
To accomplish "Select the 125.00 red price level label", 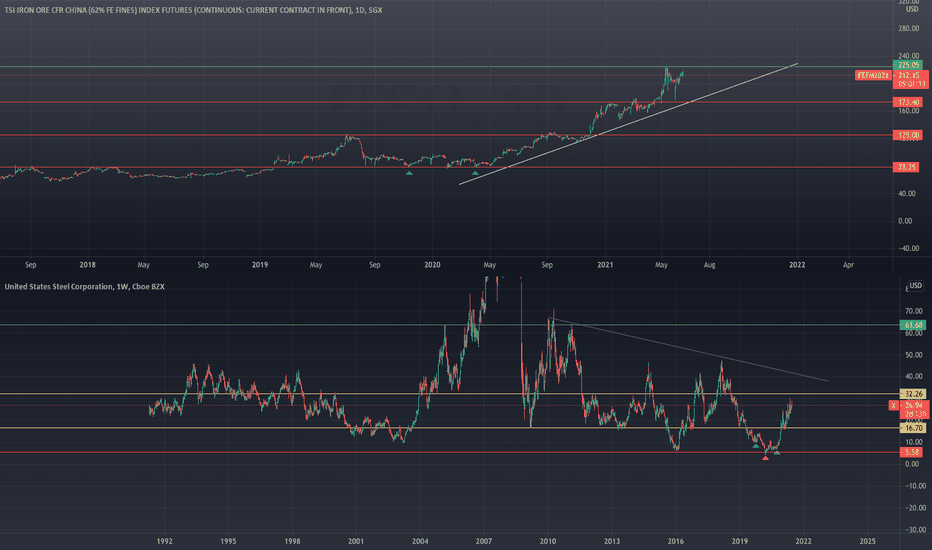I will click(x=908, y=136).
